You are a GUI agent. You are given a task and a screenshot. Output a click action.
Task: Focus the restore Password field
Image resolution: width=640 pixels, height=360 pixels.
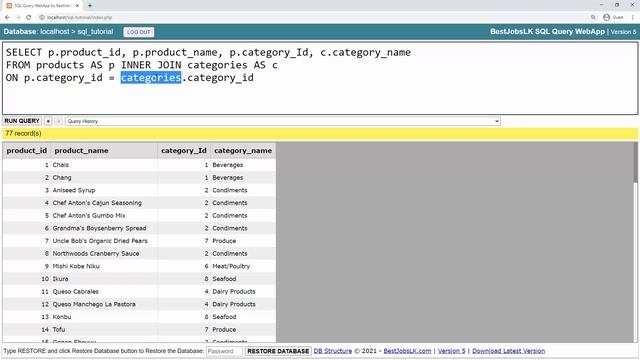pos(224,351)
